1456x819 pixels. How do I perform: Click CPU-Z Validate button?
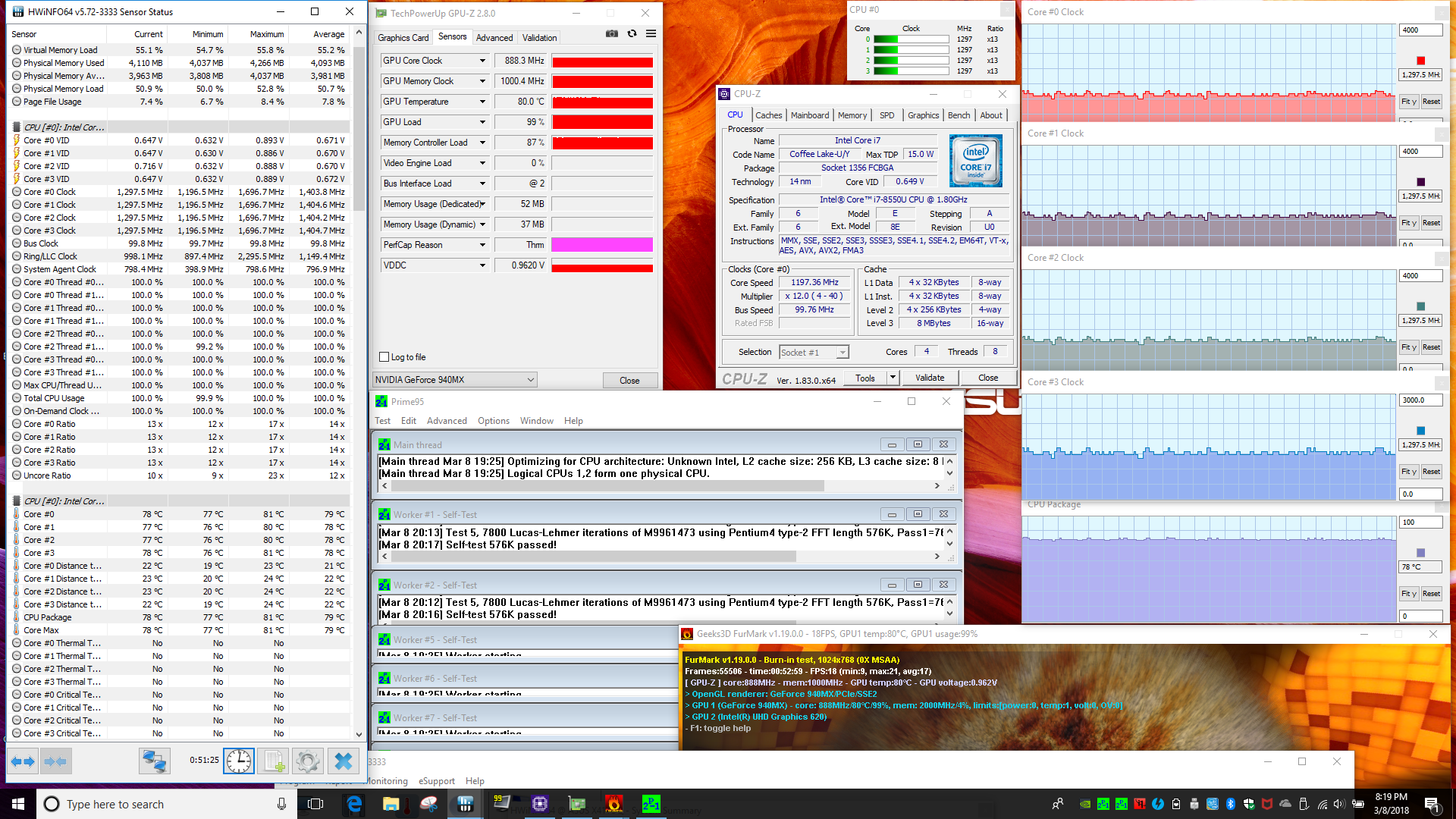930,378
